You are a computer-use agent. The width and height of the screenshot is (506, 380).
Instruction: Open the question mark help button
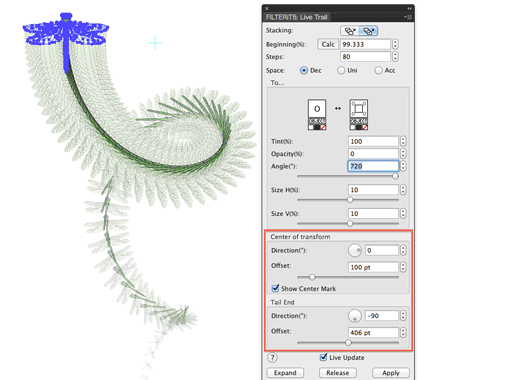pyautogui.click(x=272, y=358)
